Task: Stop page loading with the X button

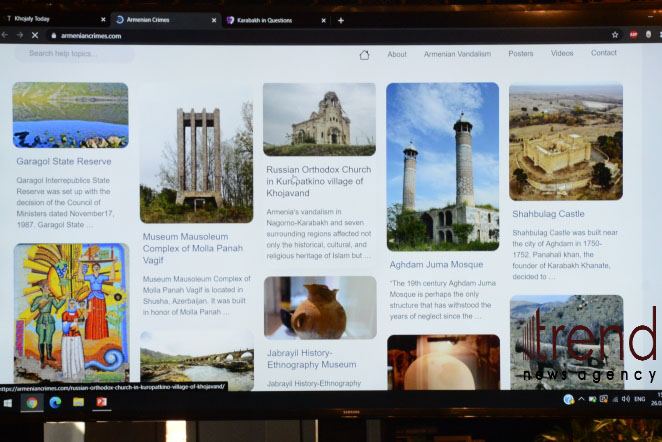Action: point(34,35)
